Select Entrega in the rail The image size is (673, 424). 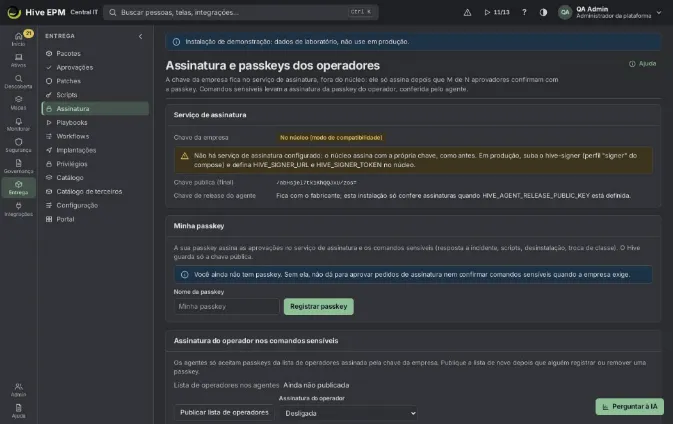18,188
